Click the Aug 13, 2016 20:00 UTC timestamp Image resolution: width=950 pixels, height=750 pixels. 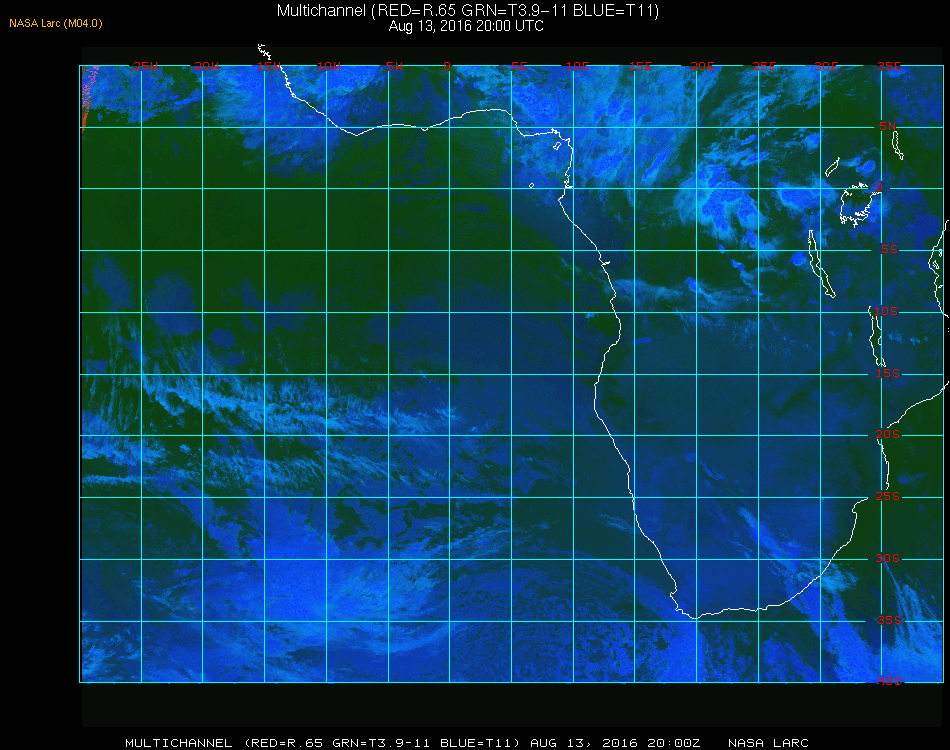click(466, 27)
